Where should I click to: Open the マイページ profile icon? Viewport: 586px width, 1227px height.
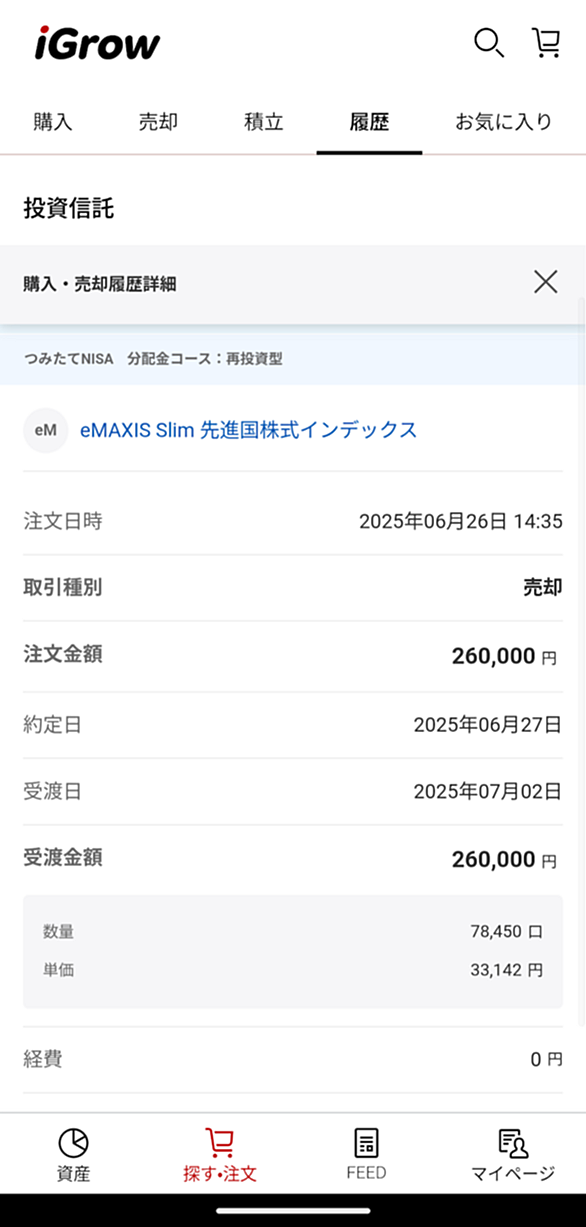coord(513,1142)
